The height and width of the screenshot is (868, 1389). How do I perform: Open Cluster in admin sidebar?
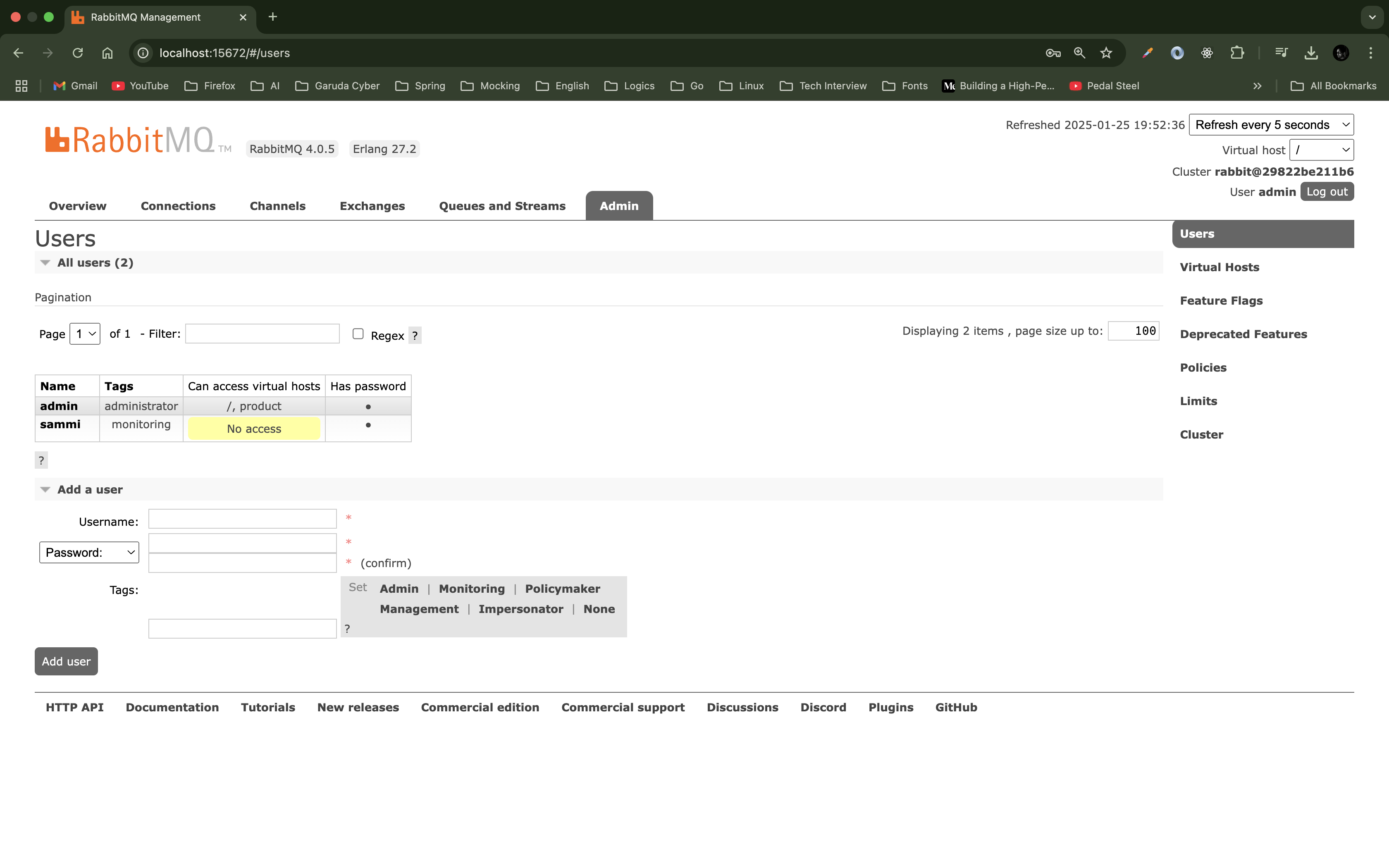click(1201, 434)
